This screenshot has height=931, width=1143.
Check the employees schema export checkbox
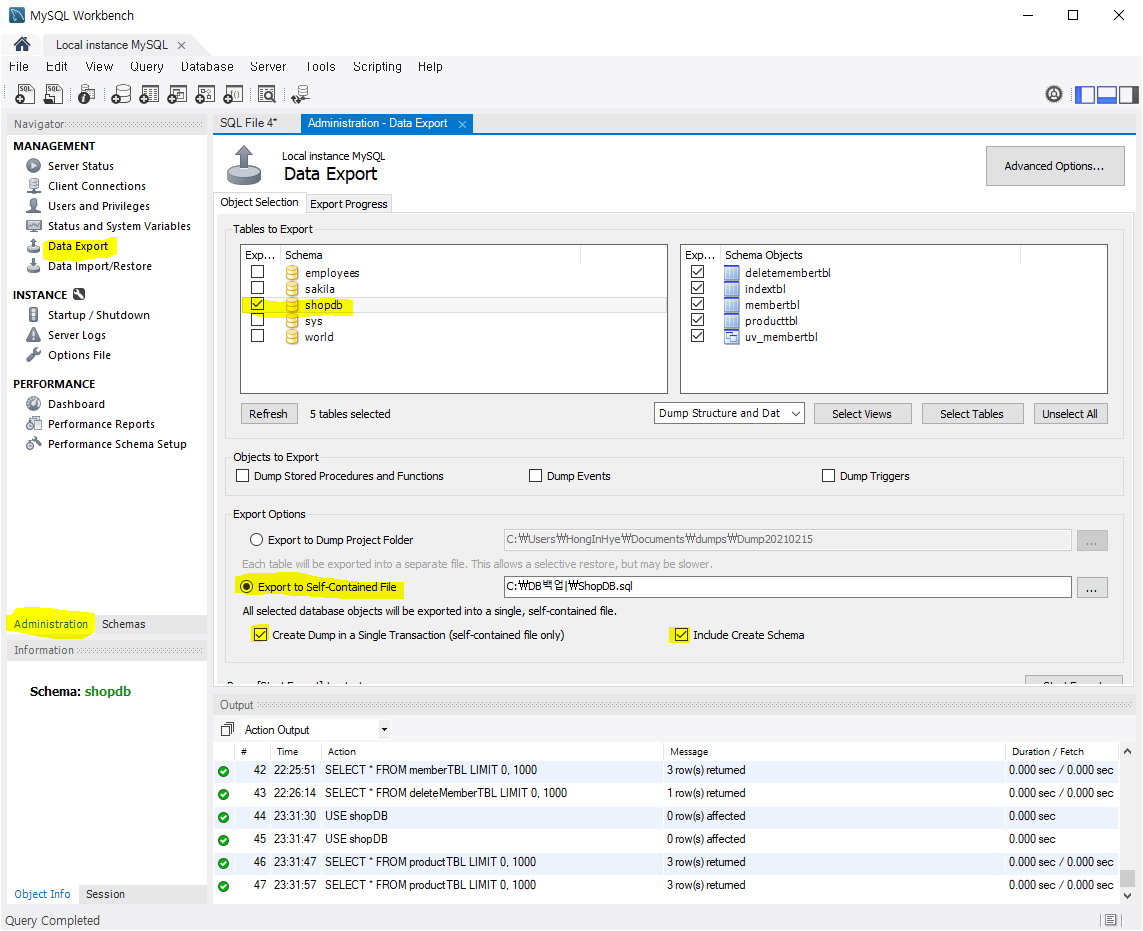(x=258, y=272)
